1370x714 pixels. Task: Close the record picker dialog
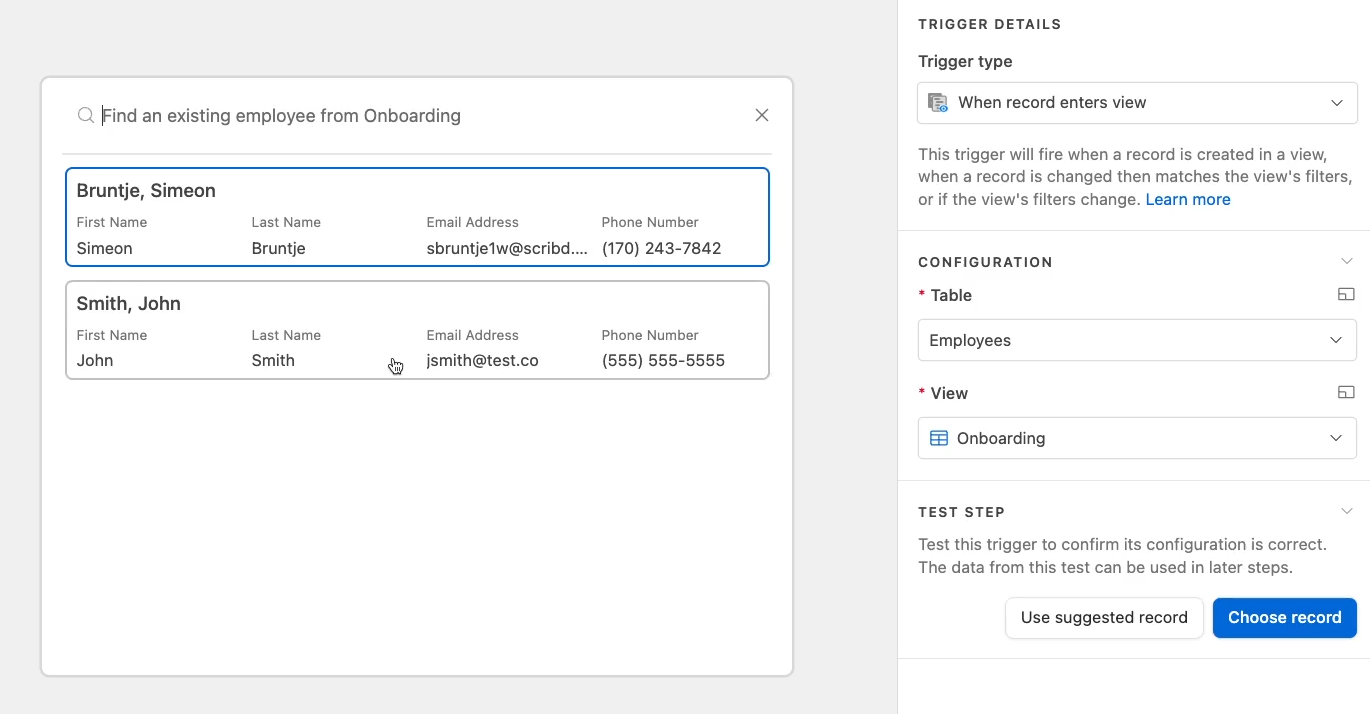762,116
